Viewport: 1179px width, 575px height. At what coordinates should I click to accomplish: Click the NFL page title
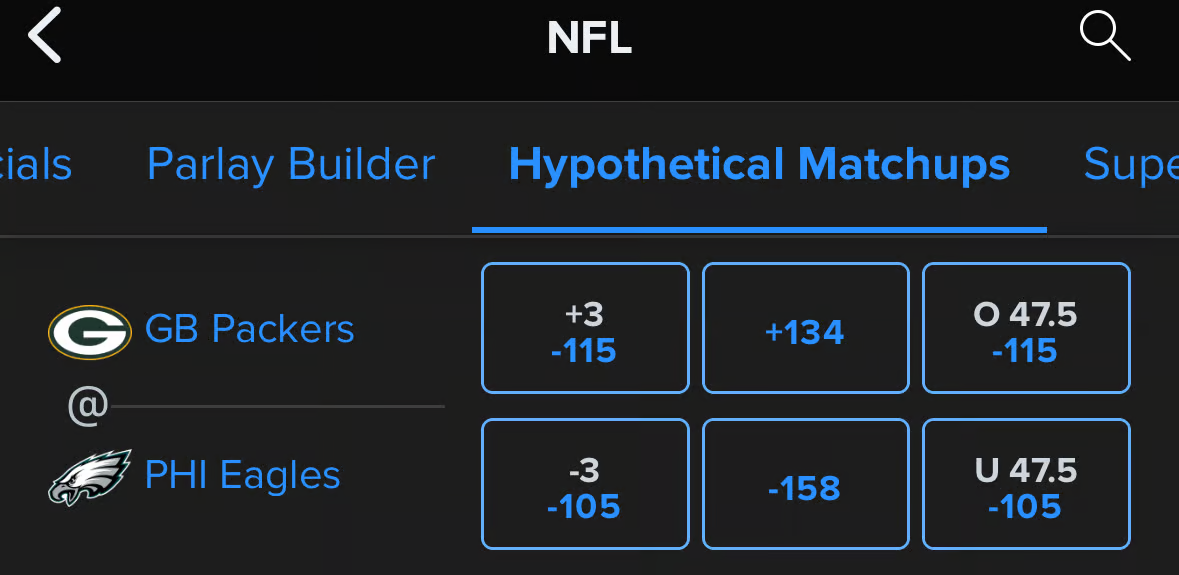pyautogui.click(x=589, y=38)
